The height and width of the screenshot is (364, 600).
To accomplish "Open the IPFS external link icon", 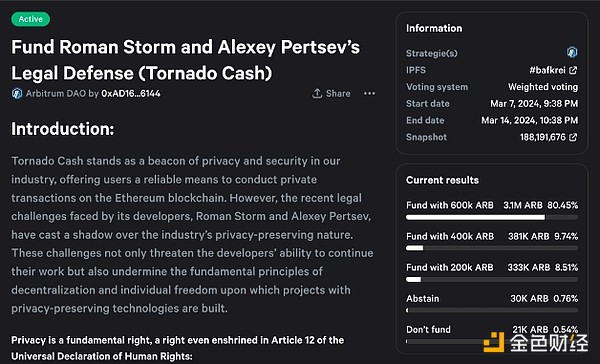I will coord(573,70).
